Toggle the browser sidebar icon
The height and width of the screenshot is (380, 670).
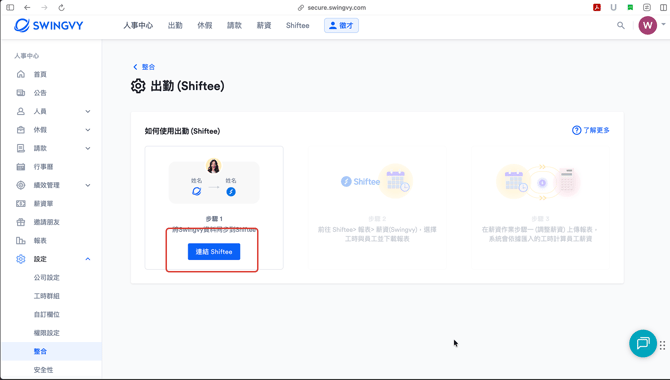pos(10,8)
